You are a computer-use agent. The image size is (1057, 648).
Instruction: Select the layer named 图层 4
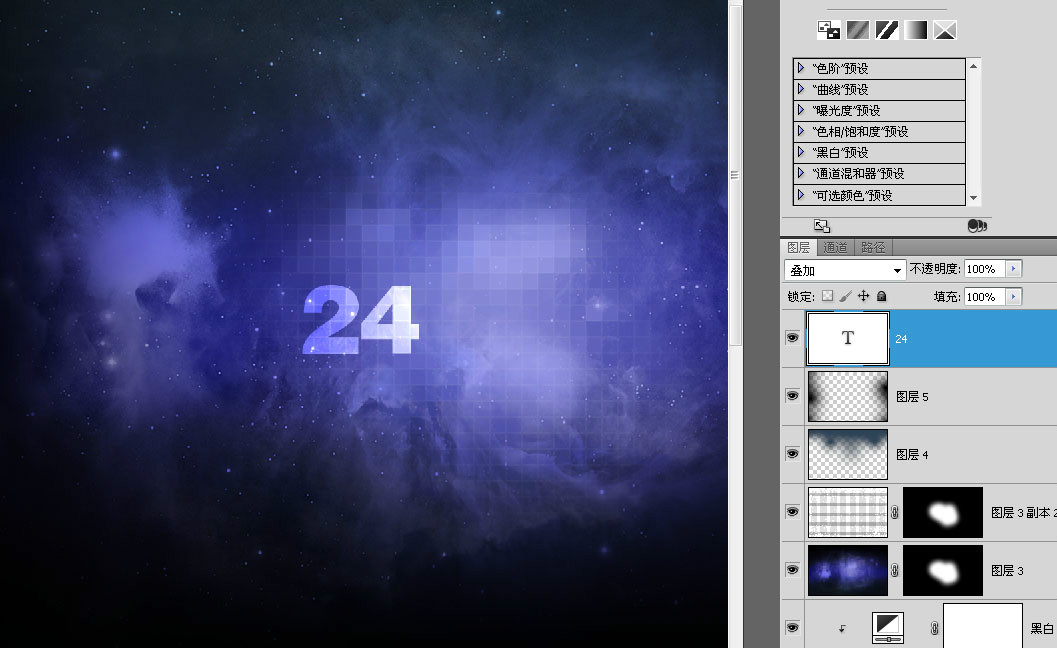point(912,455)
